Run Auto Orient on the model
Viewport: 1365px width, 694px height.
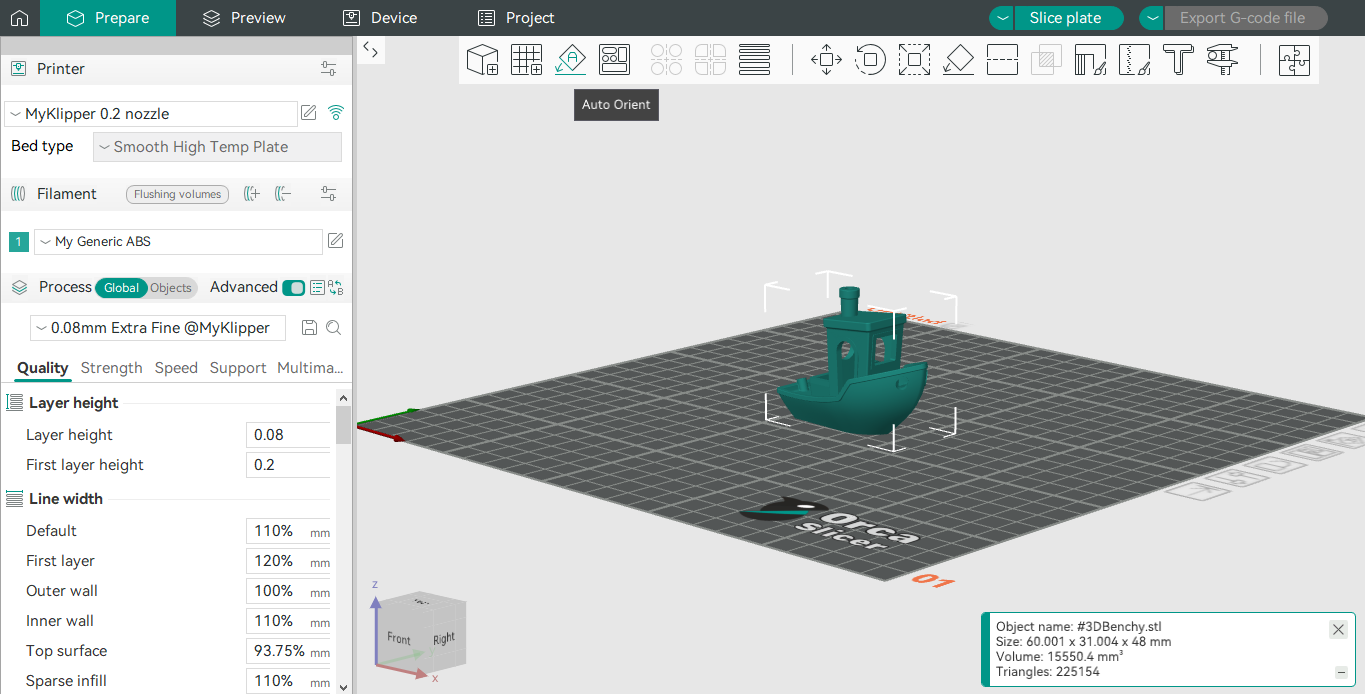click(x=571, y=60)
